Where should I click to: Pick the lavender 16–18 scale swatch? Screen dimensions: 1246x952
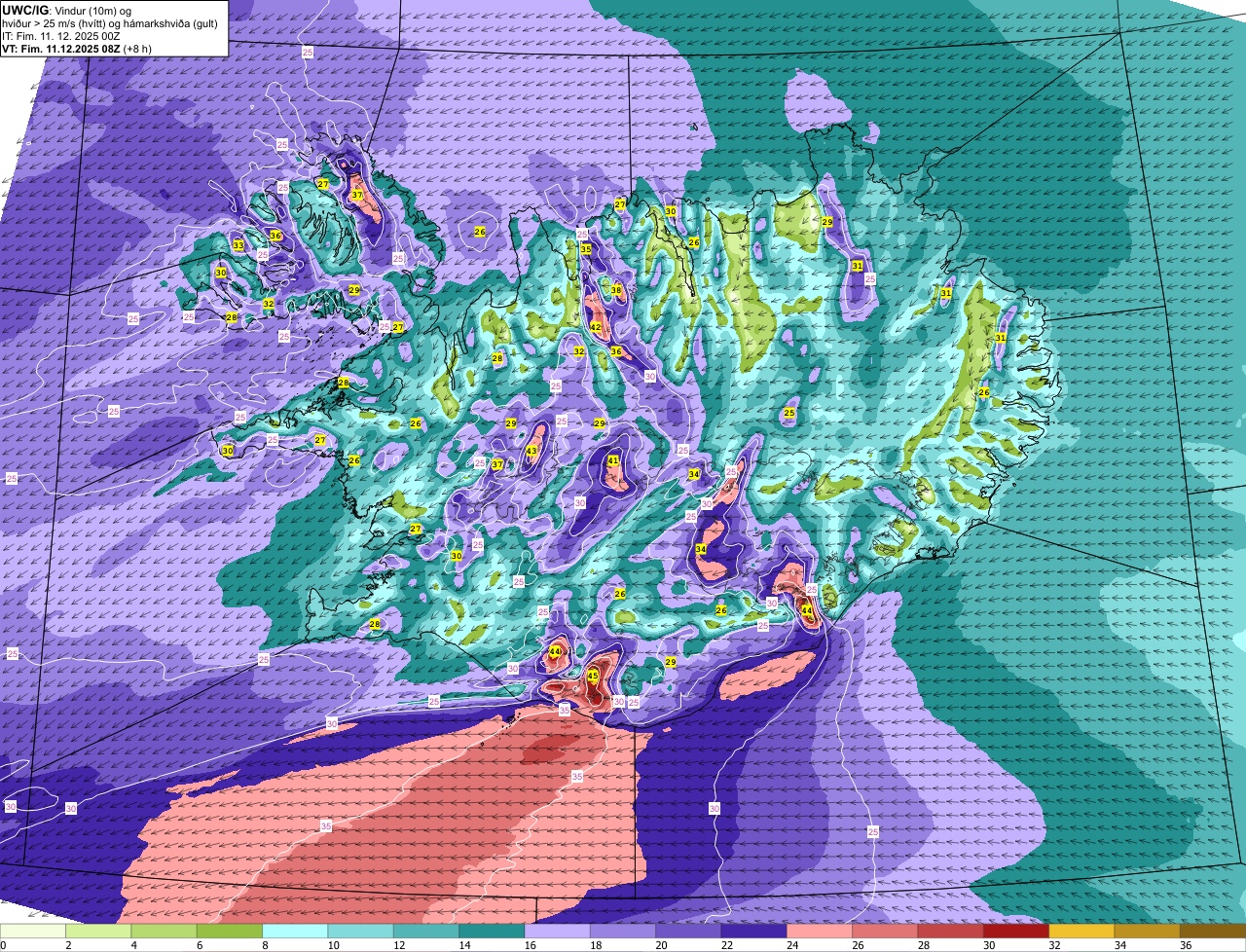pos(557,931)
